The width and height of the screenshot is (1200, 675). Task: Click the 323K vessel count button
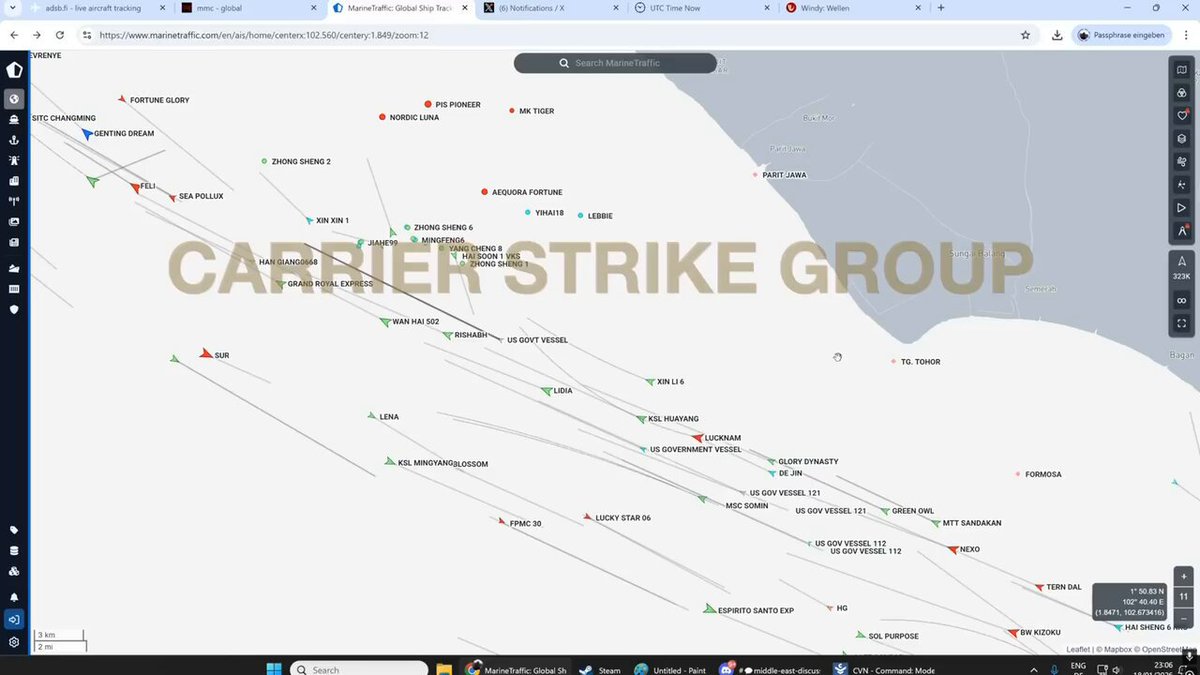point(1181,268)
